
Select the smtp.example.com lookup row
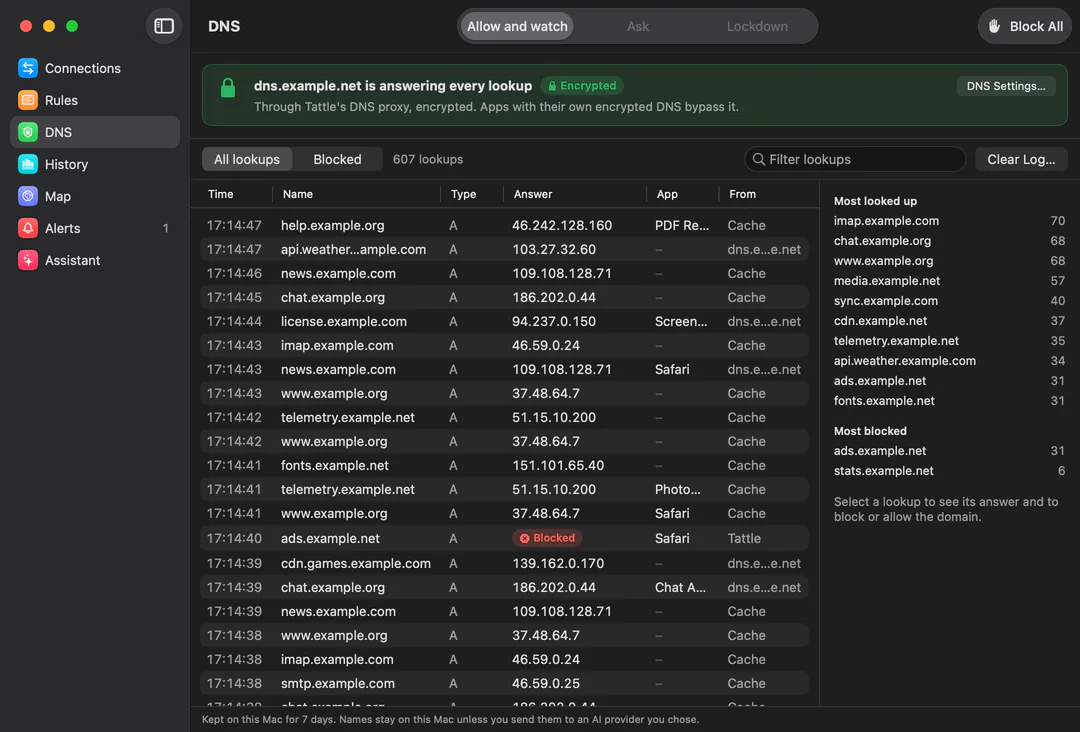pyautogui.click(x=504, y=683)
